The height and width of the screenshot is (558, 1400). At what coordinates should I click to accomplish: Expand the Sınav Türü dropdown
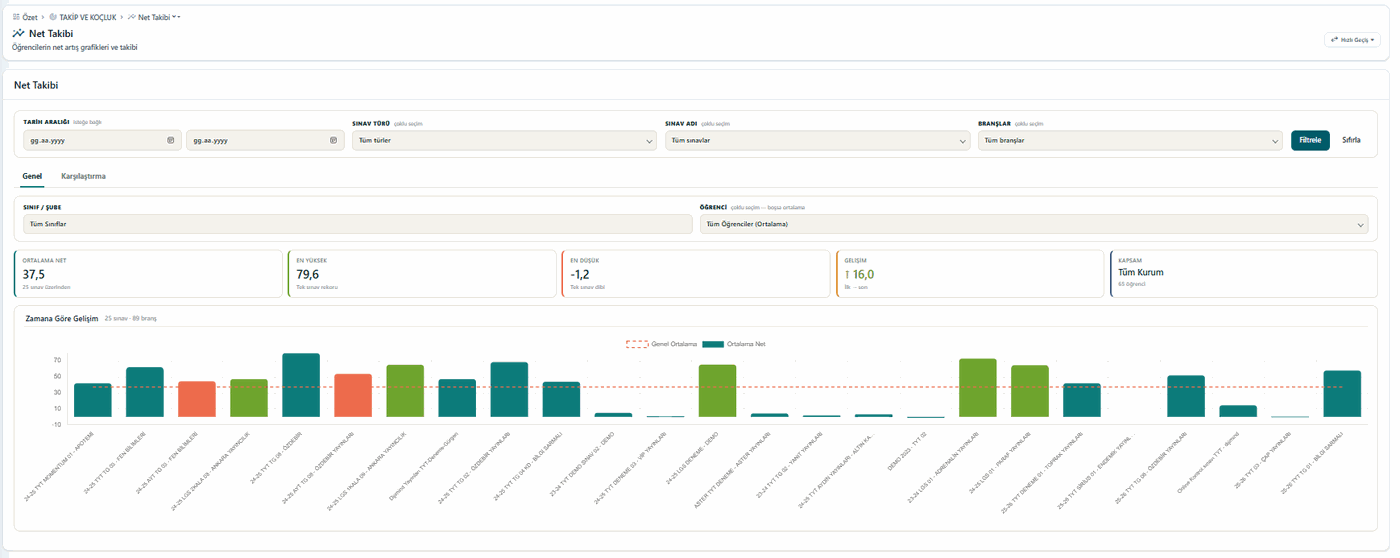[505, 141]
